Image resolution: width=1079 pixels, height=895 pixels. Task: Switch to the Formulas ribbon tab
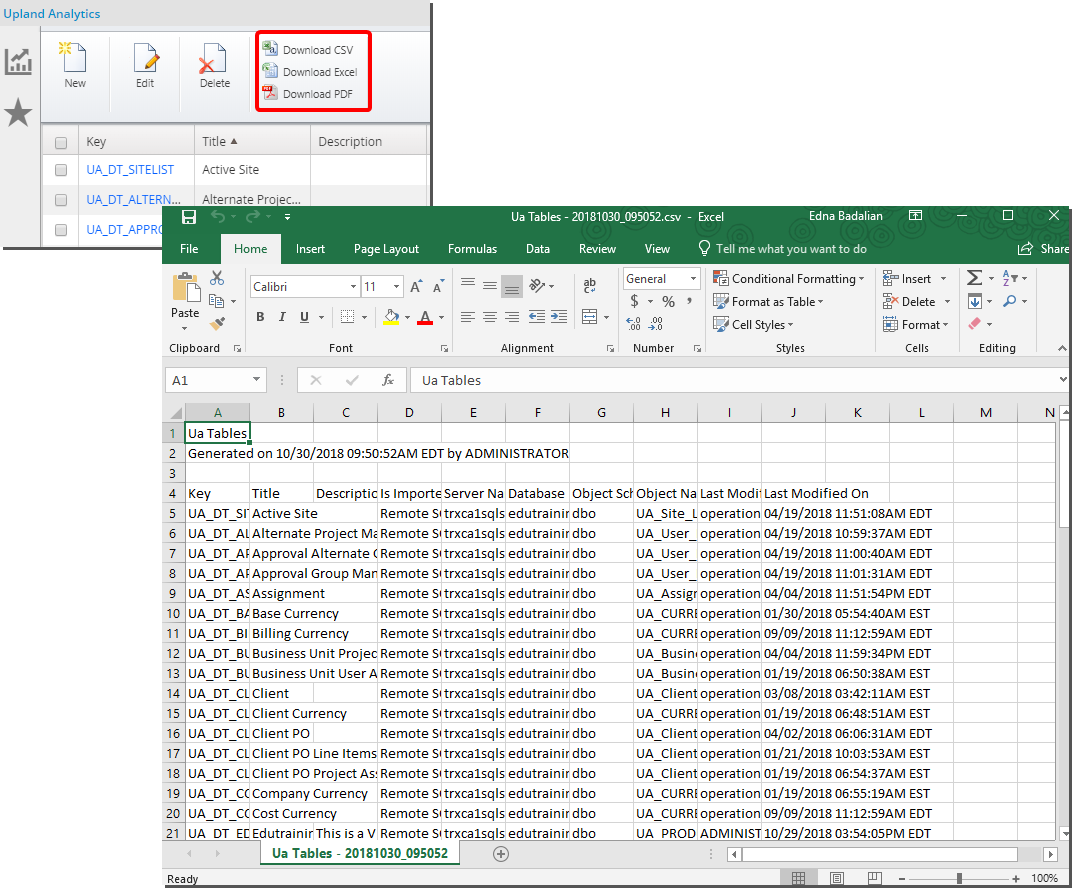pos(472,249)
